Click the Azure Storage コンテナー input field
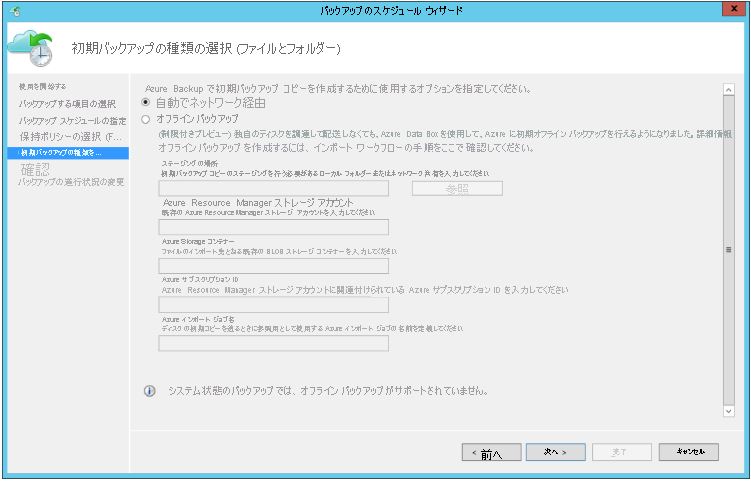This screenshot has width=751, height=482. [x=273, y=266]
